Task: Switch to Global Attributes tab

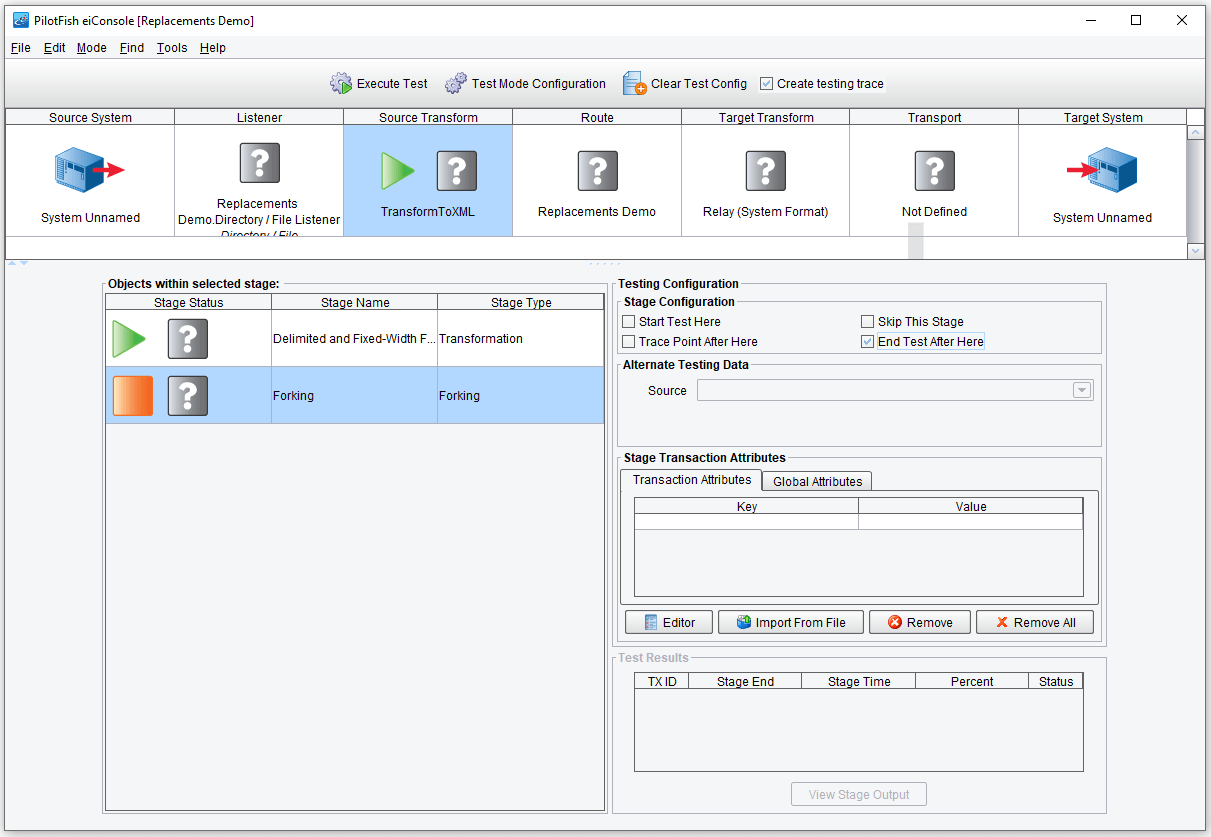Action: pyautogui.click(x=817, y=482)
